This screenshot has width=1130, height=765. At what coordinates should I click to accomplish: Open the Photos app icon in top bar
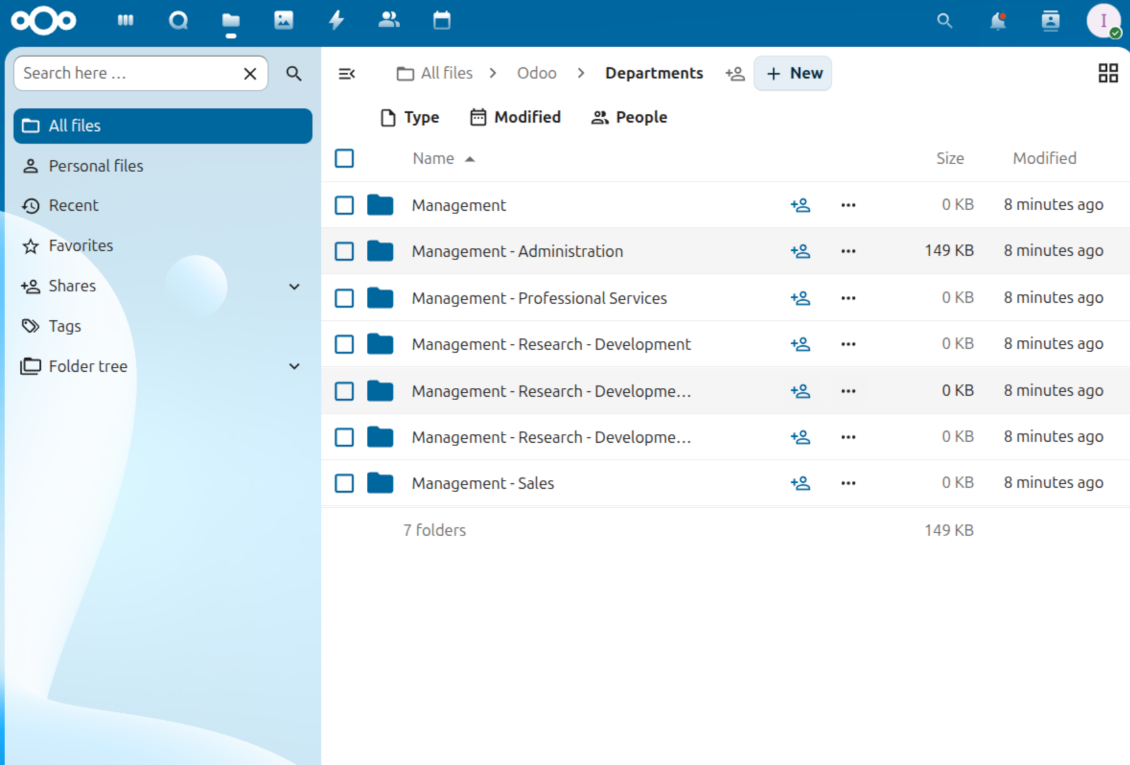pos(284,20)
